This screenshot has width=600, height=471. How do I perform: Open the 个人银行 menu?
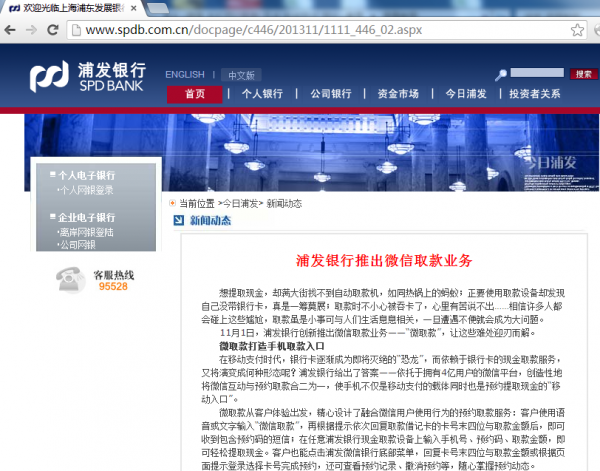[262, 94]
